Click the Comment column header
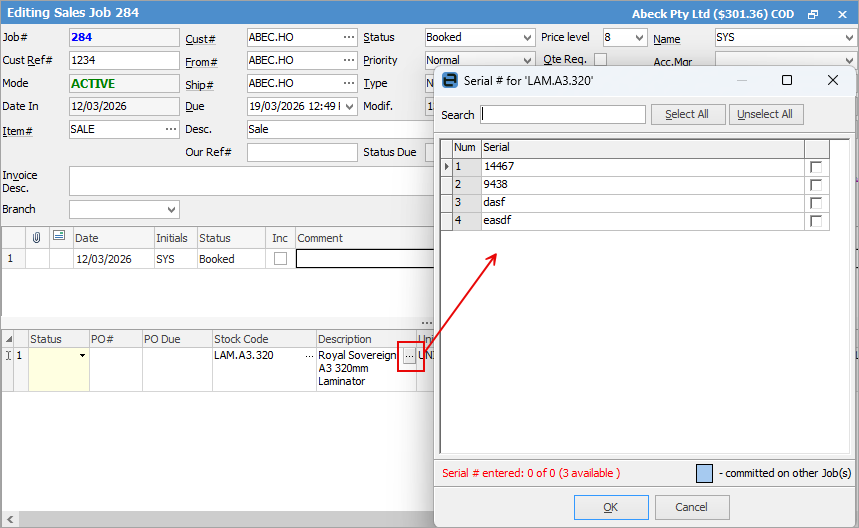 (365, 238)
